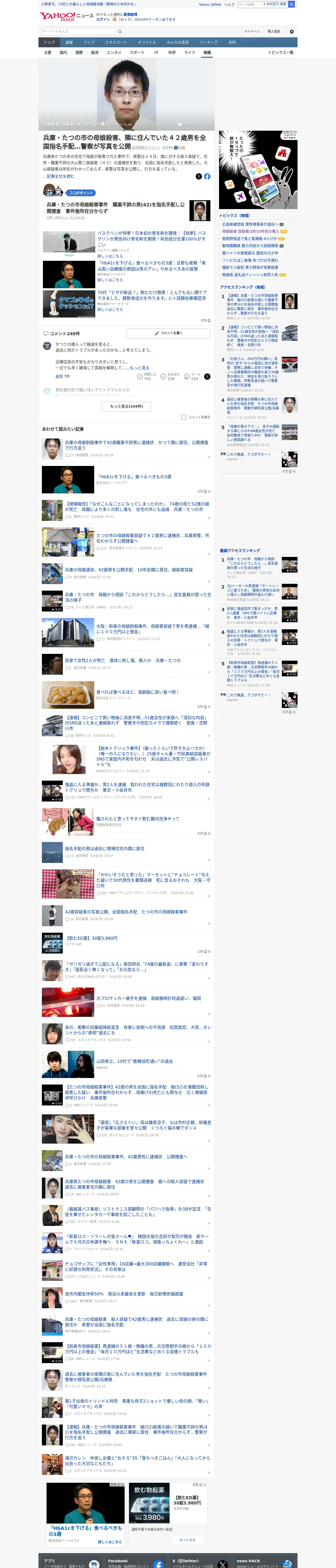Click the コメントを書く button

tap(168, 333)
